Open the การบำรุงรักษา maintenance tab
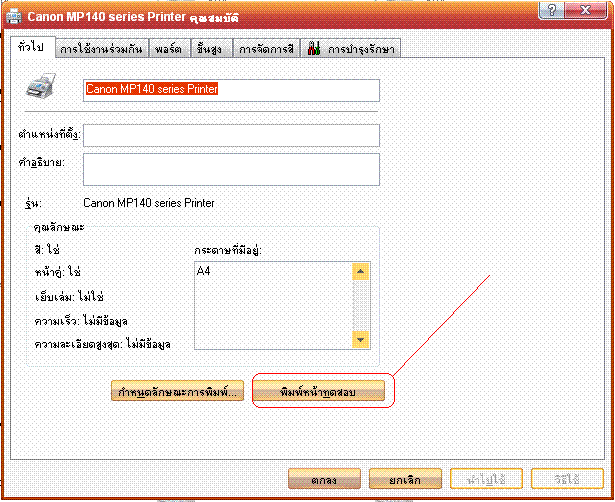The image size is (615, 502). tap(351, 49)
